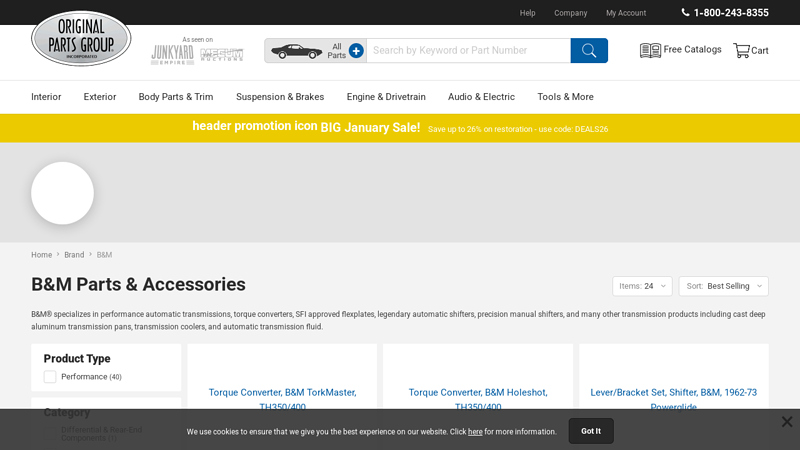Click the B&M breadcrumb
The width and height of the screenshot is (800, 450).
pyautogui.click(x=104, y=255)
